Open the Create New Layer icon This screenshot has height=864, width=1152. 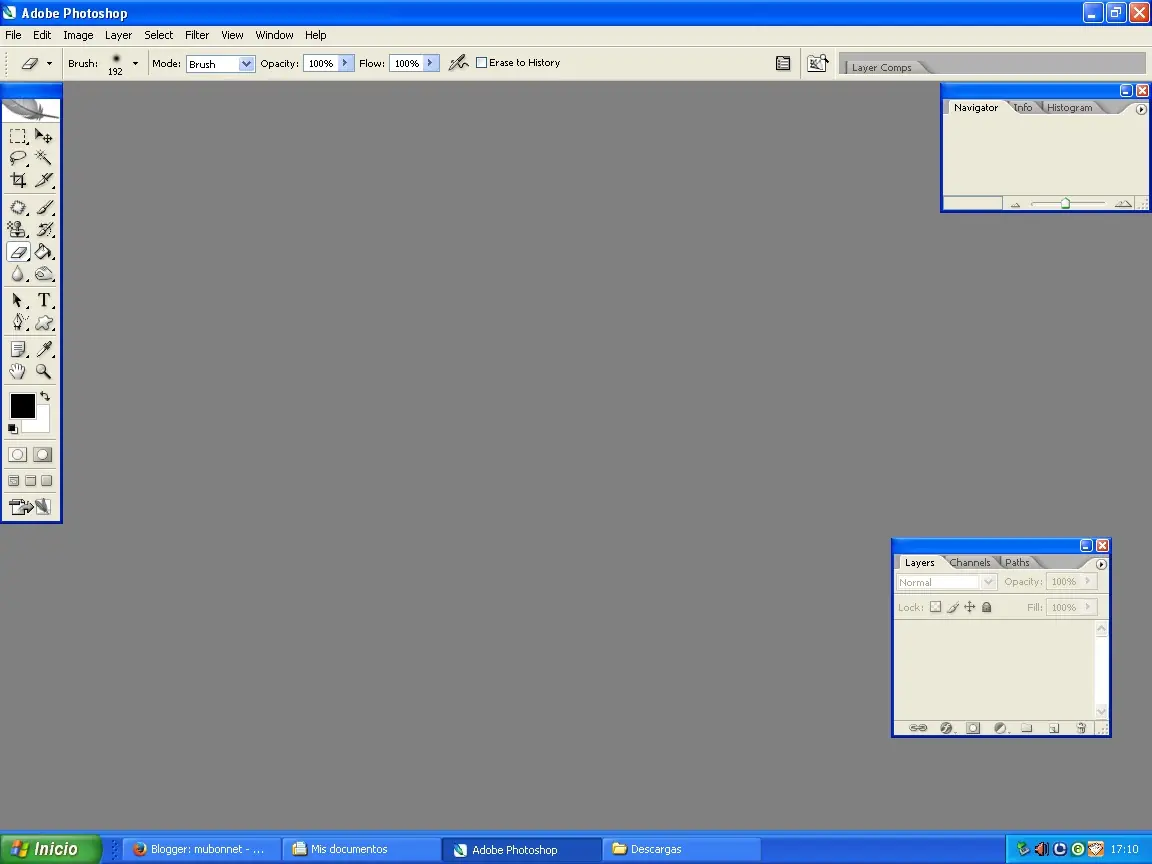[x=1053, y=728]
